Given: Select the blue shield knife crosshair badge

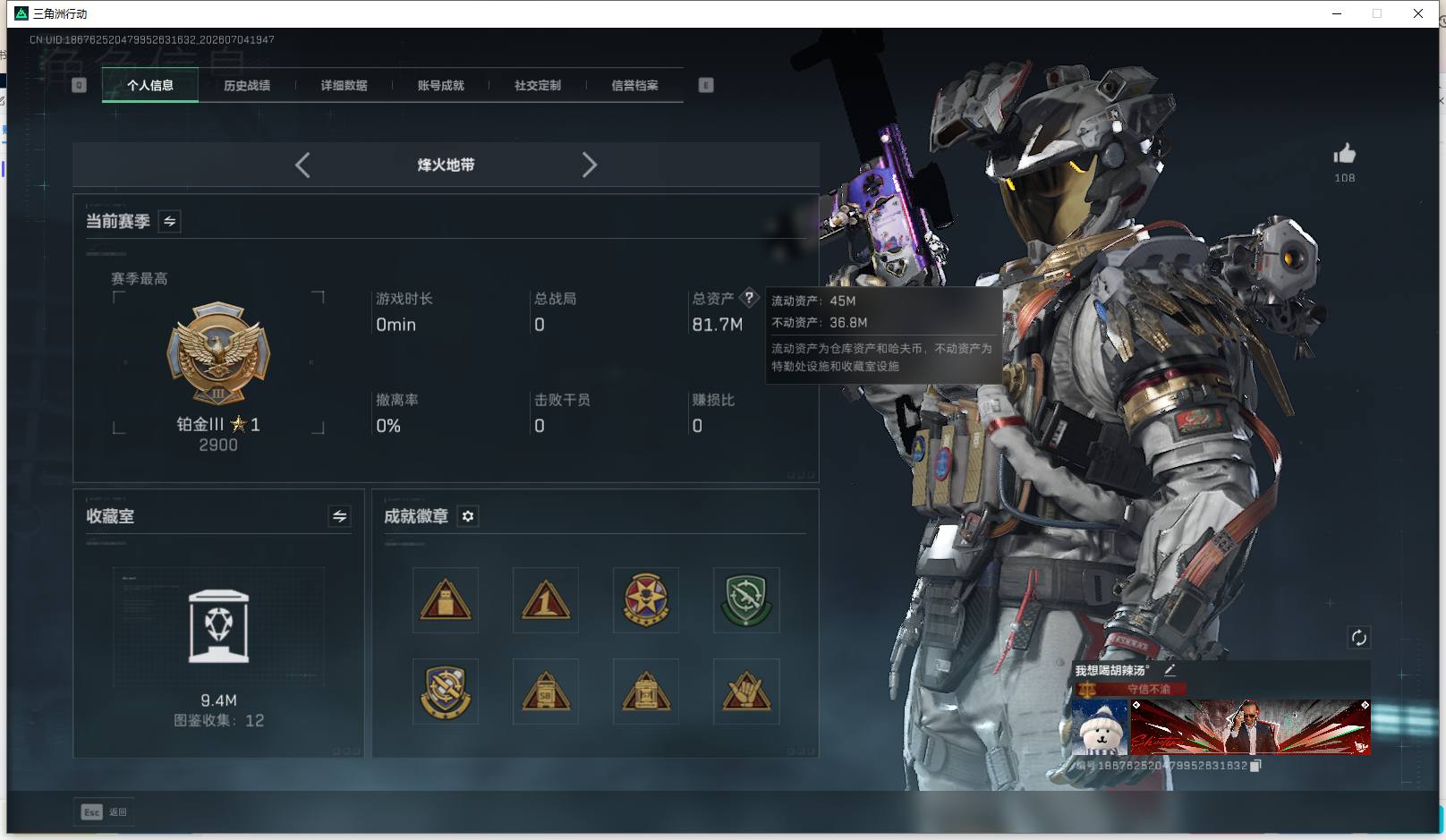Looking at the screenshot, I should (446, 692).
